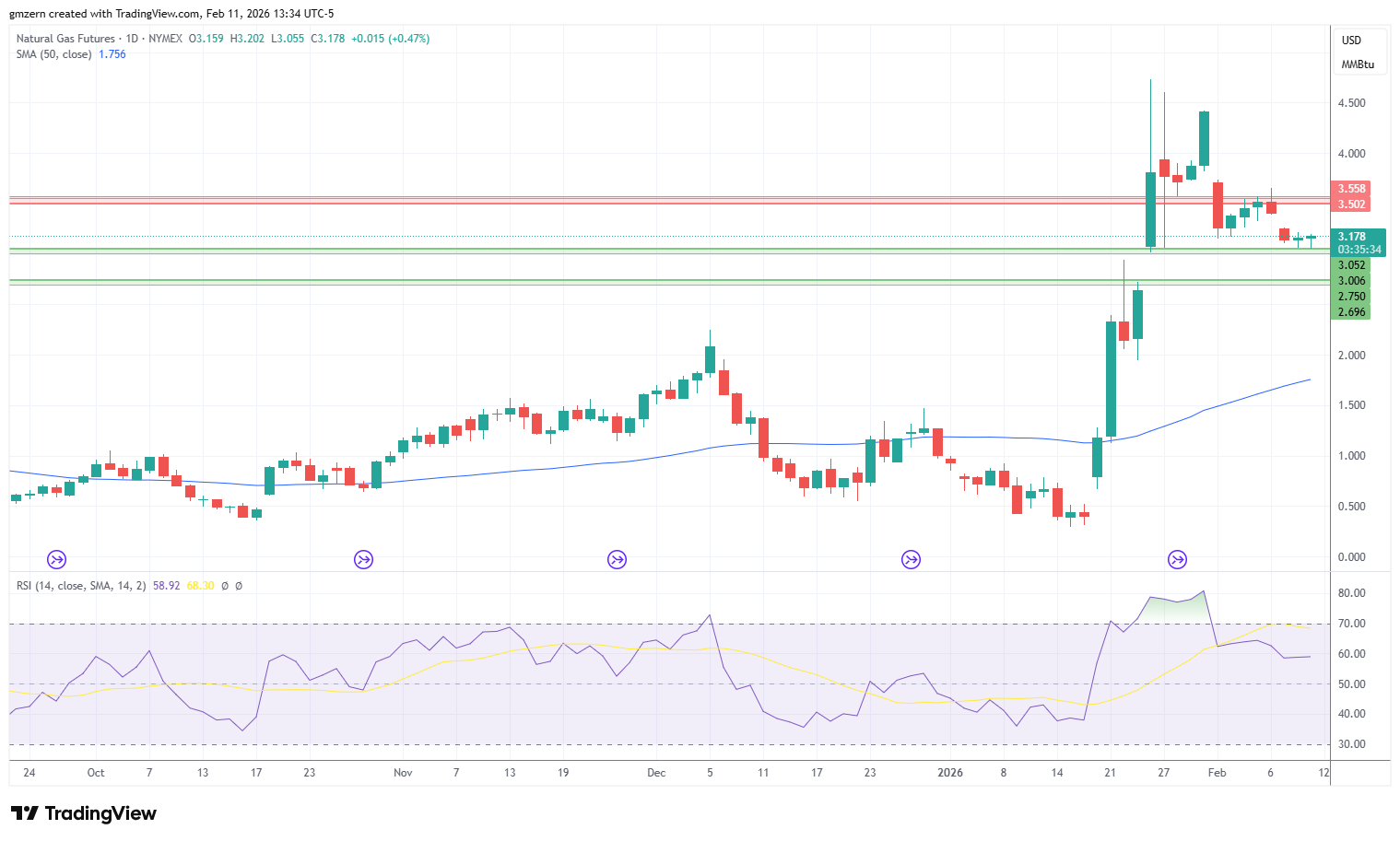Select the 'RSI (14, close, SMA, 14, 2)' legend

(x=81, y=586)
